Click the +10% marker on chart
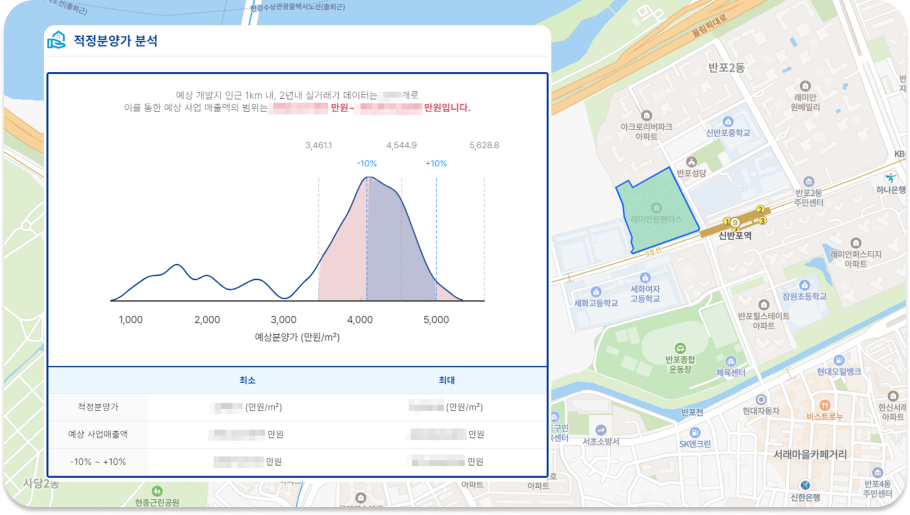Viewport: 910px width, 515px height. click(x=436, y=163)
